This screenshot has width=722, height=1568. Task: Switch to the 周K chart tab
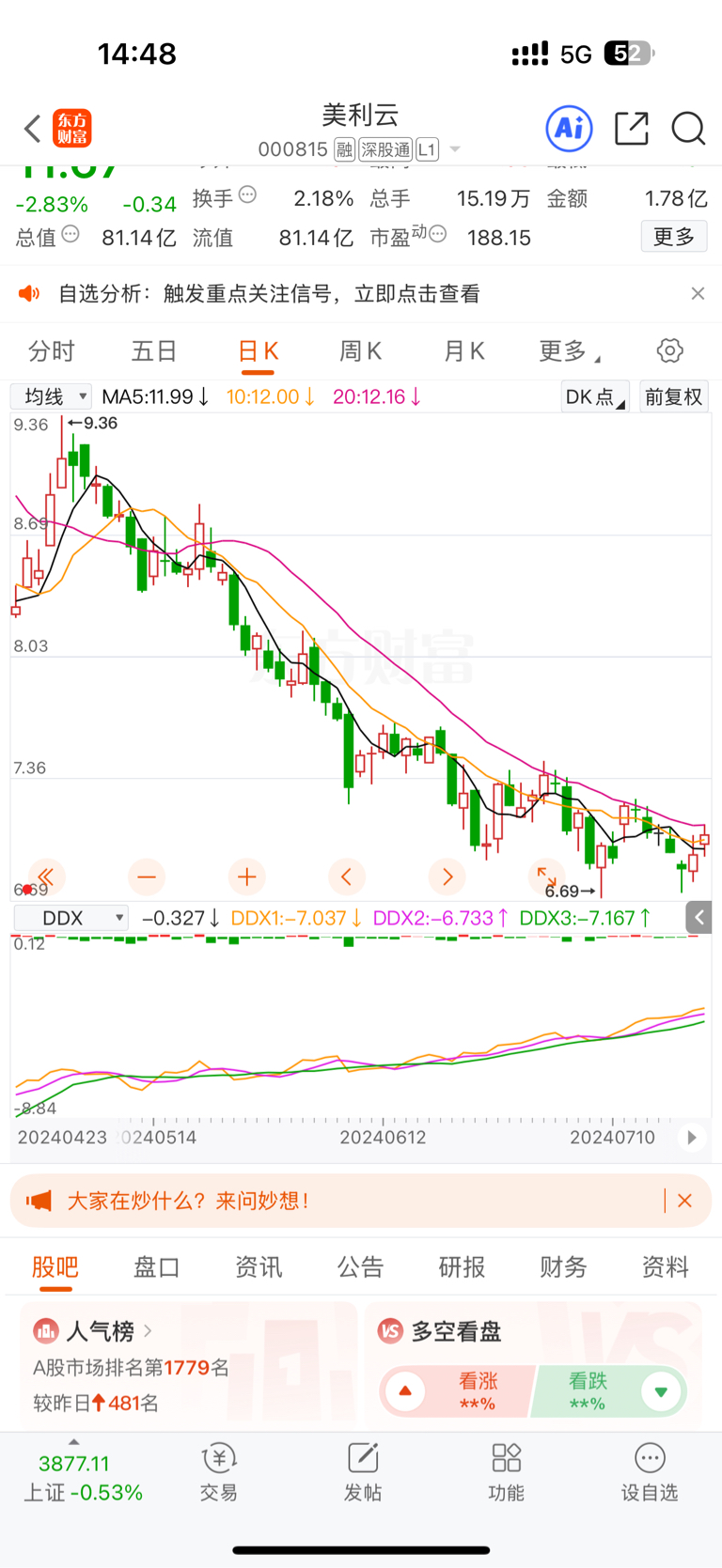click(360, 351)
